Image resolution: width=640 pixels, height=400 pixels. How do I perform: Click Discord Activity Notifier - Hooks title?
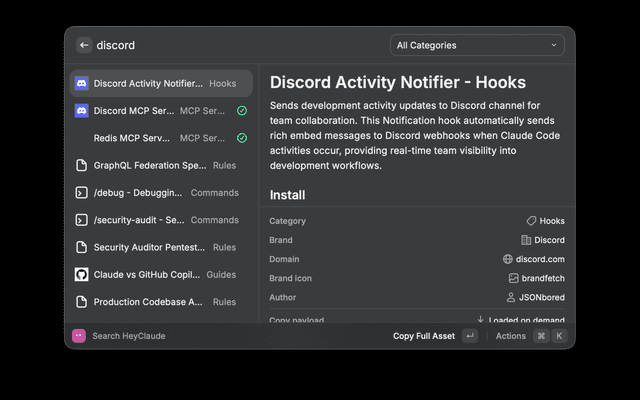click(398, 82)
